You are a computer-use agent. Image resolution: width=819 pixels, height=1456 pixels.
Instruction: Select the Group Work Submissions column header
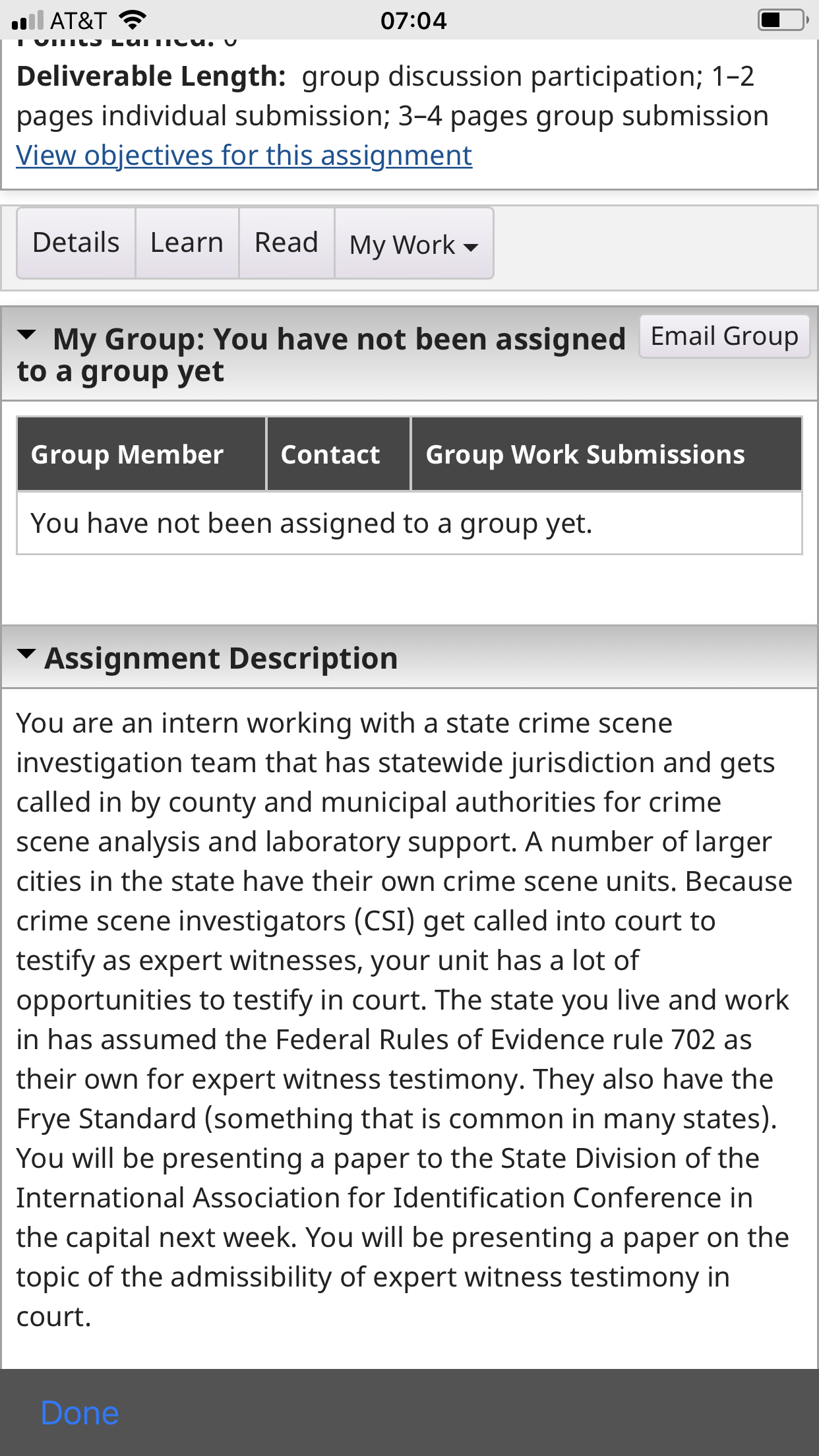click(607, 454)
